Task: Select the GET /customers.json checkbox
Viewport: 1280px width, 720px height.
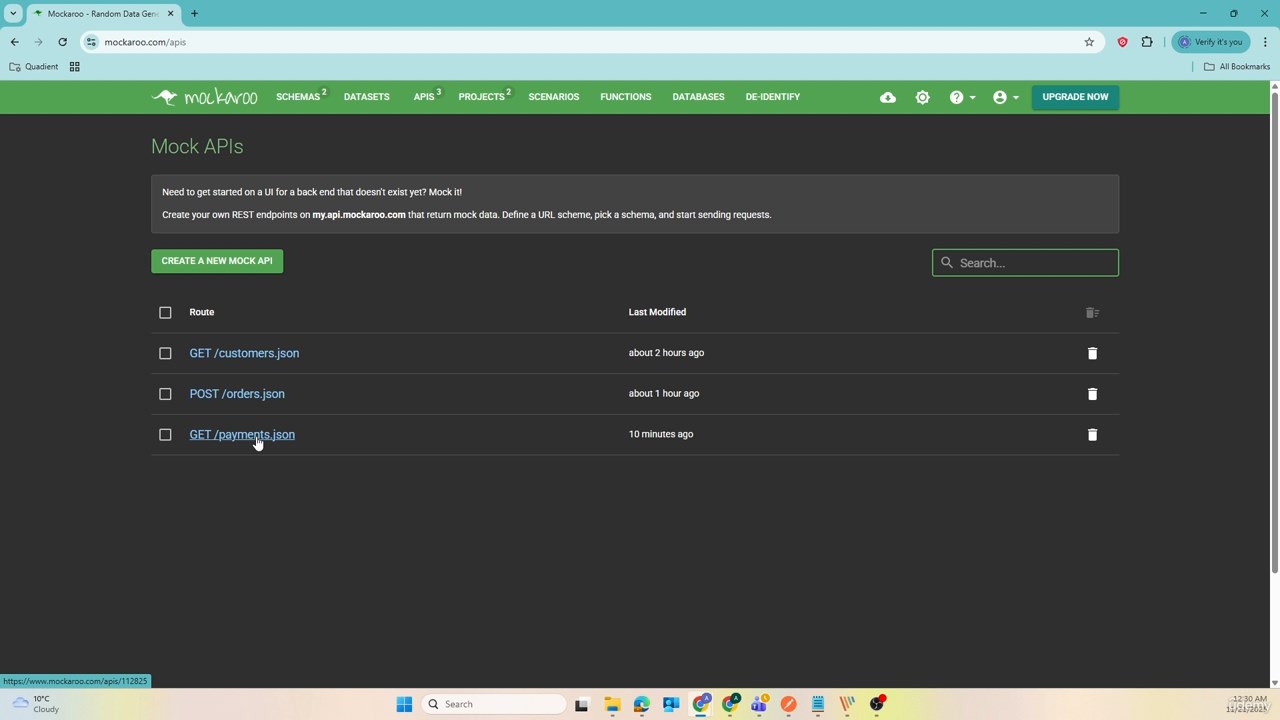Action: 165,353
